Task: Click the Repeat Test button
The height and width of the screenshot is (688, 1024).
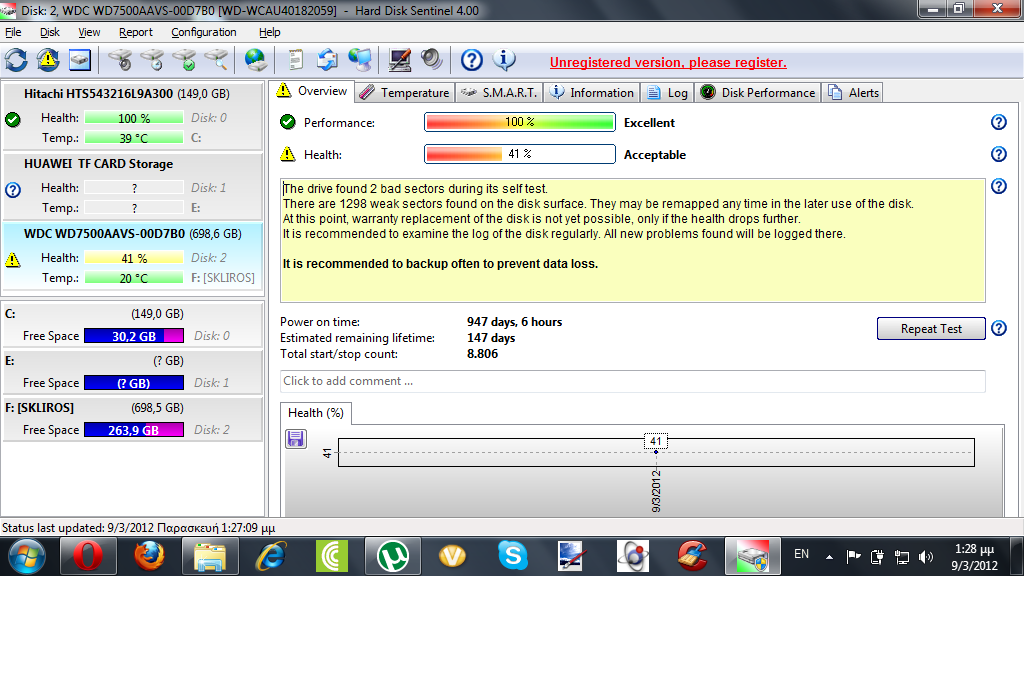Action: point(931,328)
